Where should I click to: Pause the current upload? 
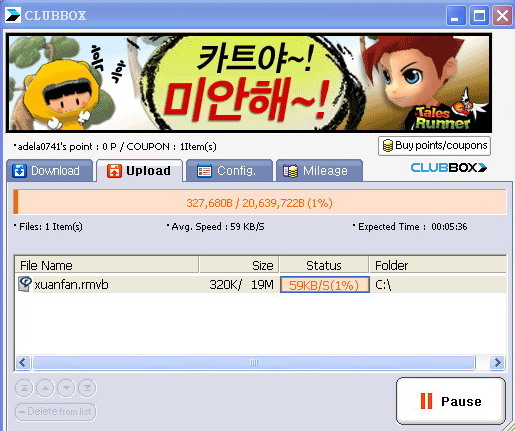tap(451, 401)
